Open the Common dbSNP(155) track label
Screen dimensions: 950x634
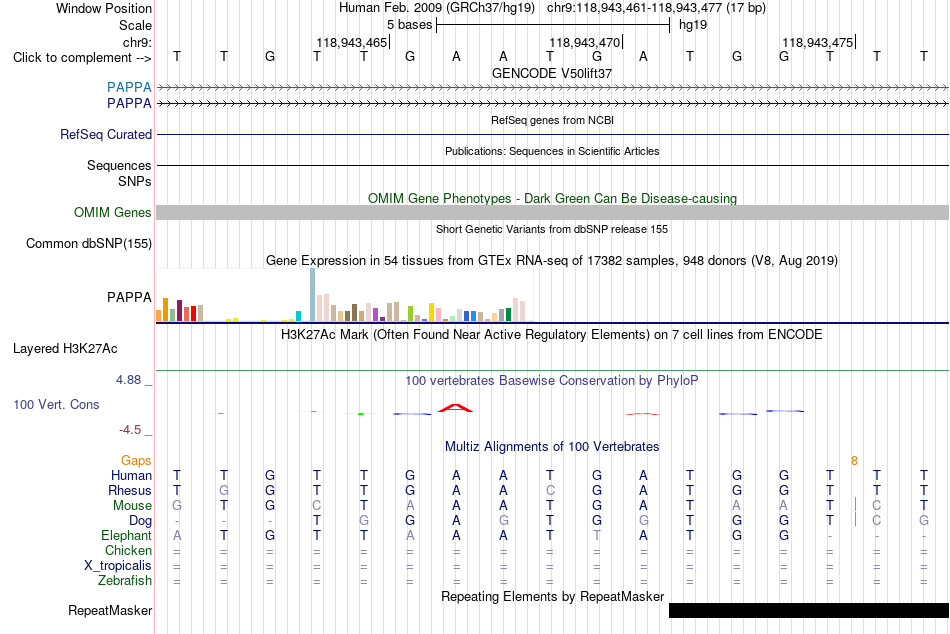pyautogui.click(x=88, y=244)
